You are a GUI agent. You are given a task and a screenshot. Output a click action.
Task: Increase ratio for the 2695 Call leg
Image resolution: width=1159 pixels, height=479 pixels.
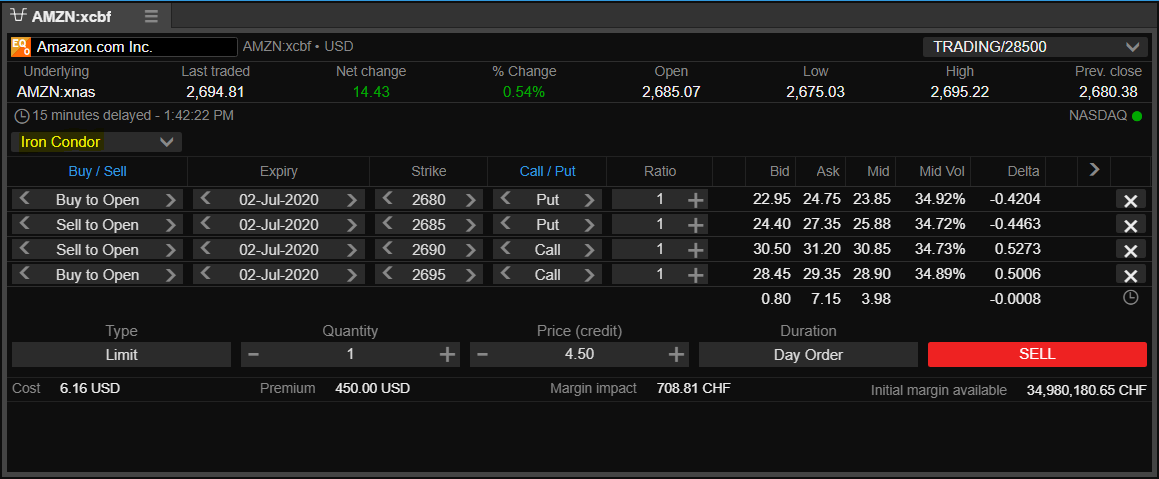[x=695, y=276]
